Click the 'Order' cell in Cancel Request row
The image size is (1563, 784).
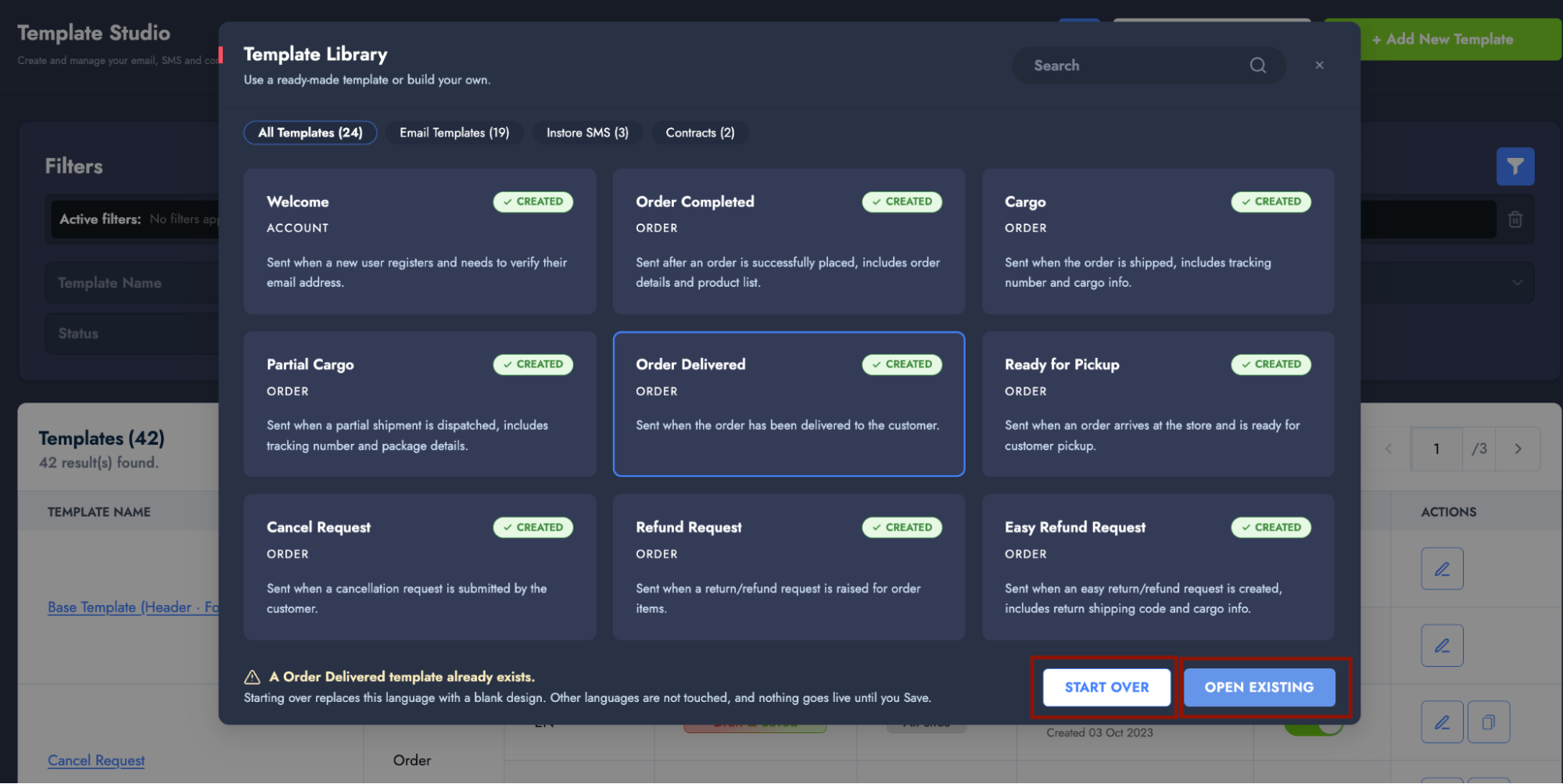pyautogui.click(x=412, y=761)
